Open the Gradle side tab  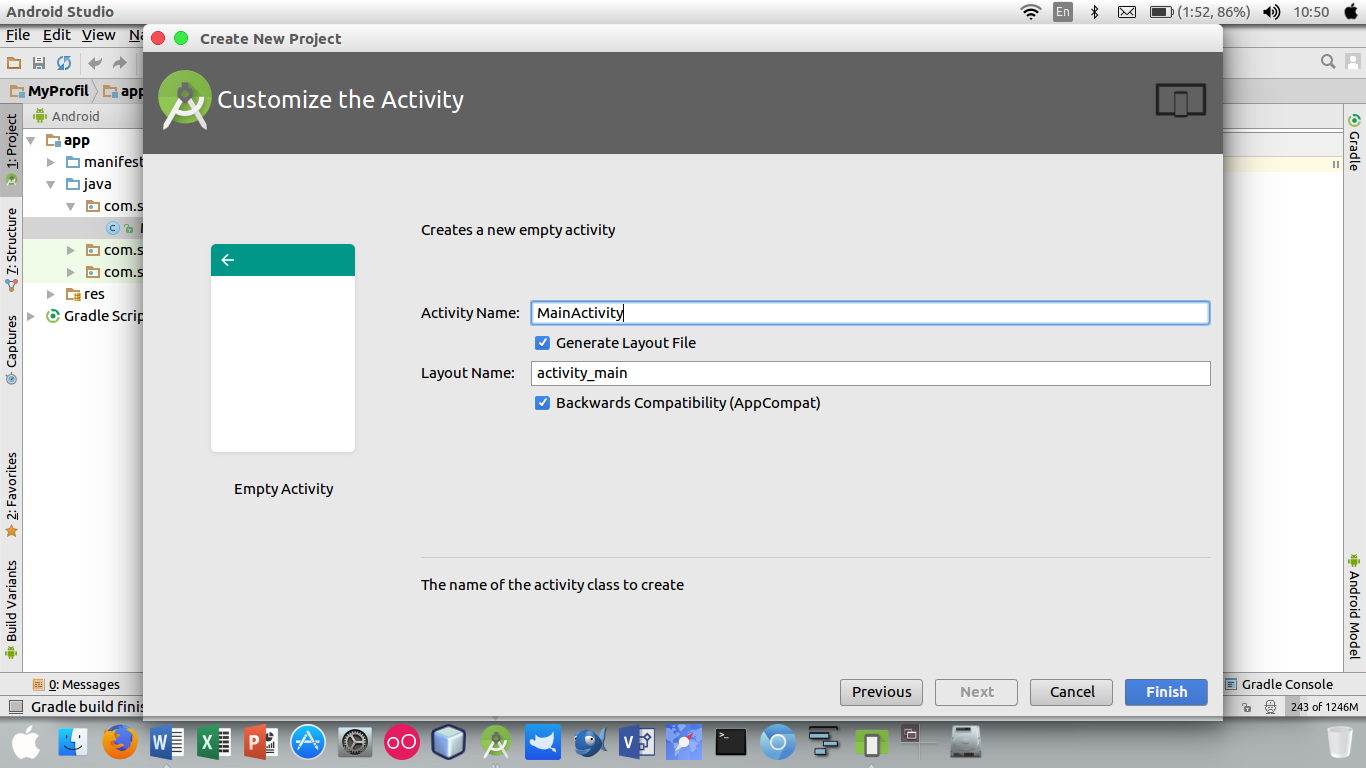coord(1354,141)
